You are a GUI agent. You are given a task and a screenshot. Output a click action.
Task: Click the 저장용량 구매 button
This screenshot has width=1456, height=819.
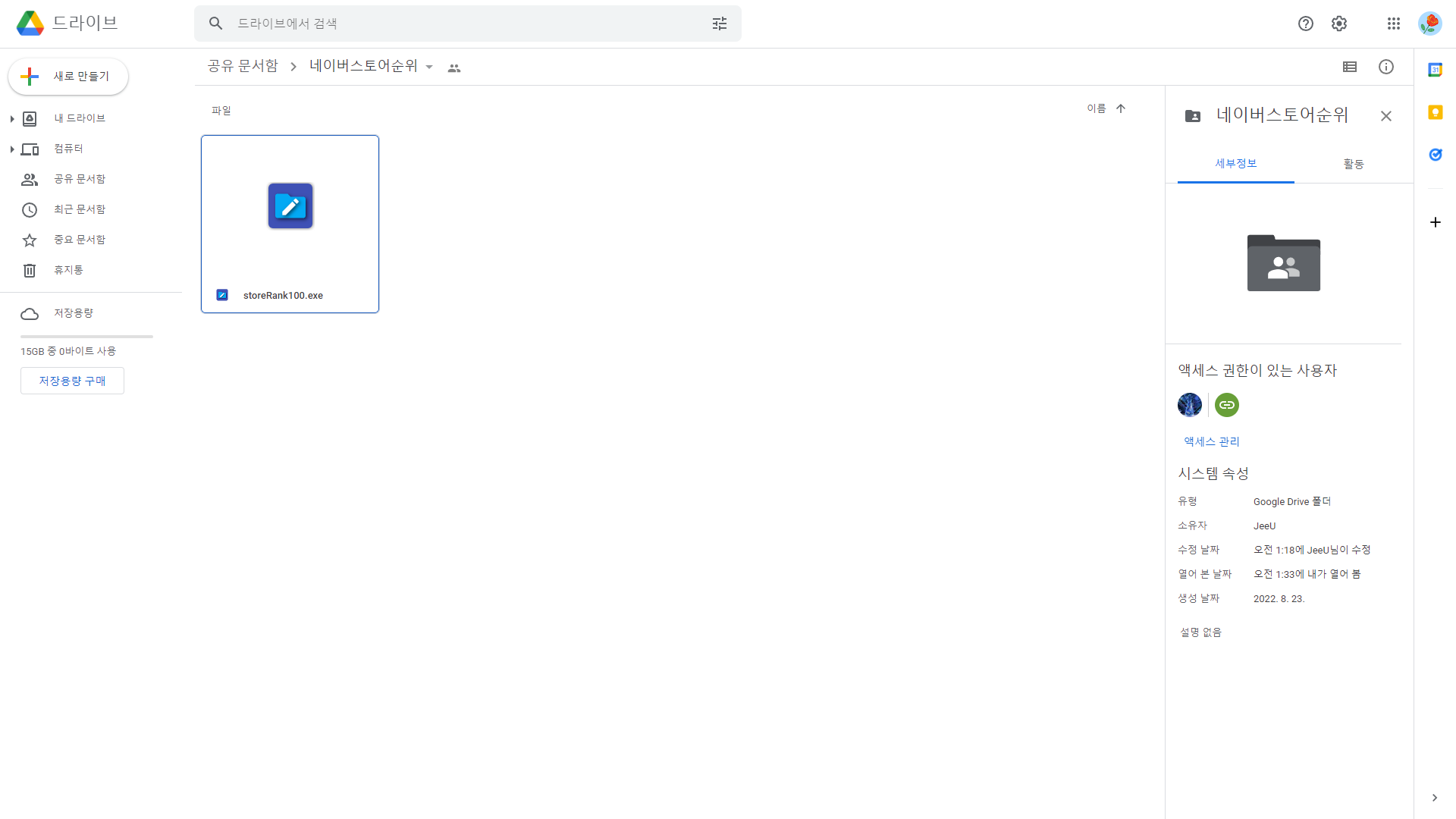point(72,381)
